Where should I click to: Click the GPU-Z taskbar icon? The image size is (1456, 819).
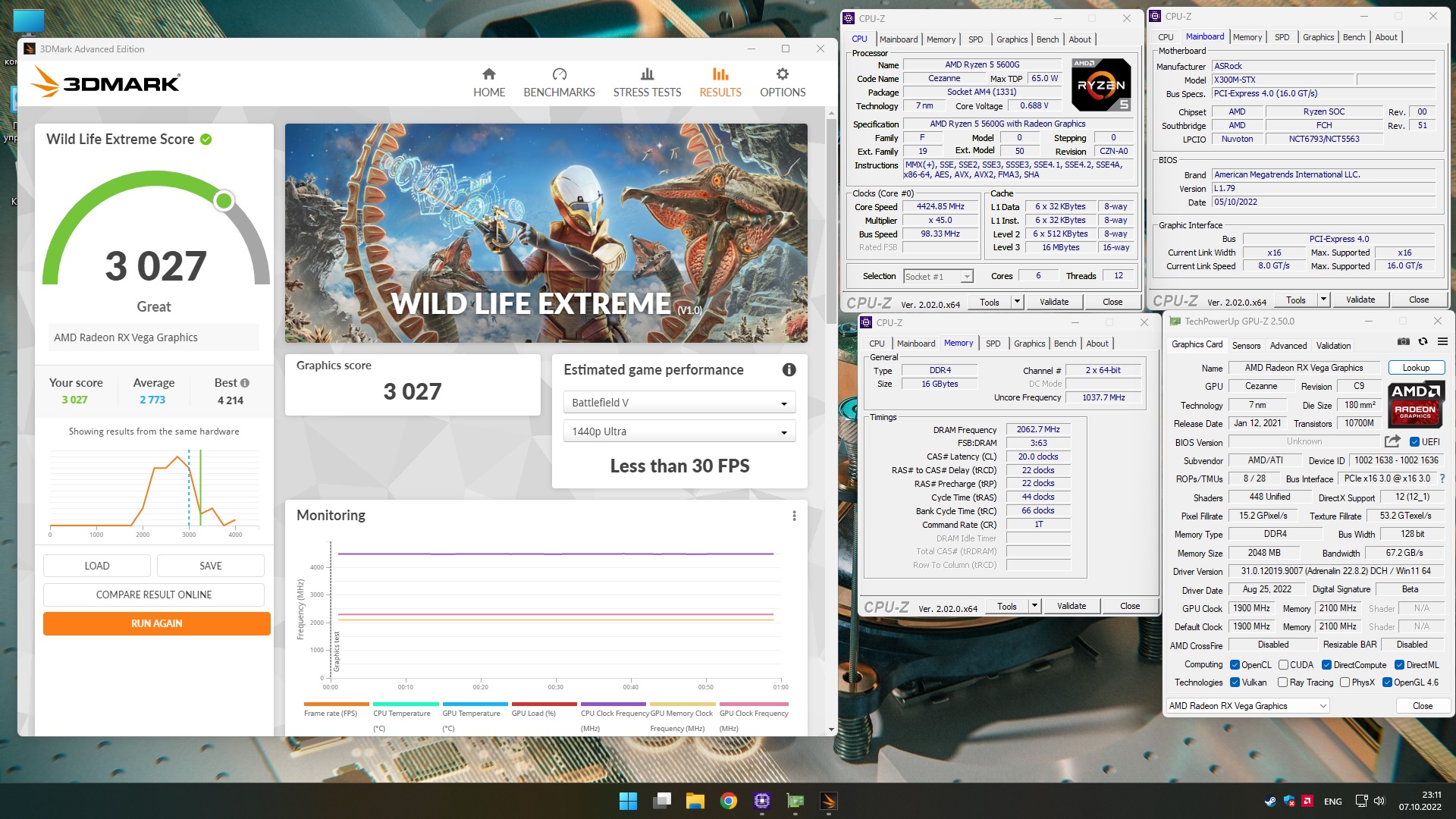[795, 801]
